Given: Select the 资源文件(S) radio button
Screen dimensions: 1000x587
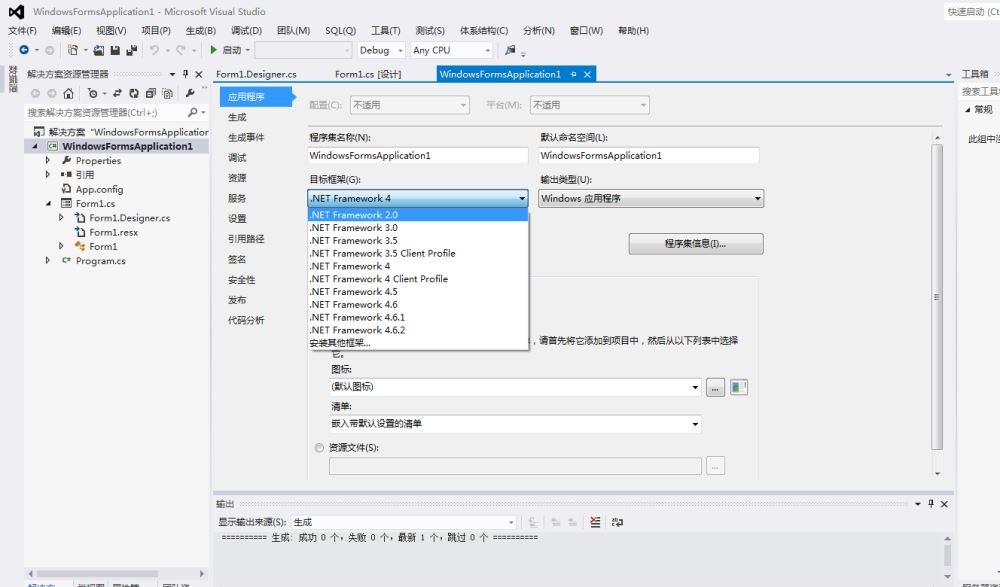Looking at the screenshot, I should coord(319,448).
